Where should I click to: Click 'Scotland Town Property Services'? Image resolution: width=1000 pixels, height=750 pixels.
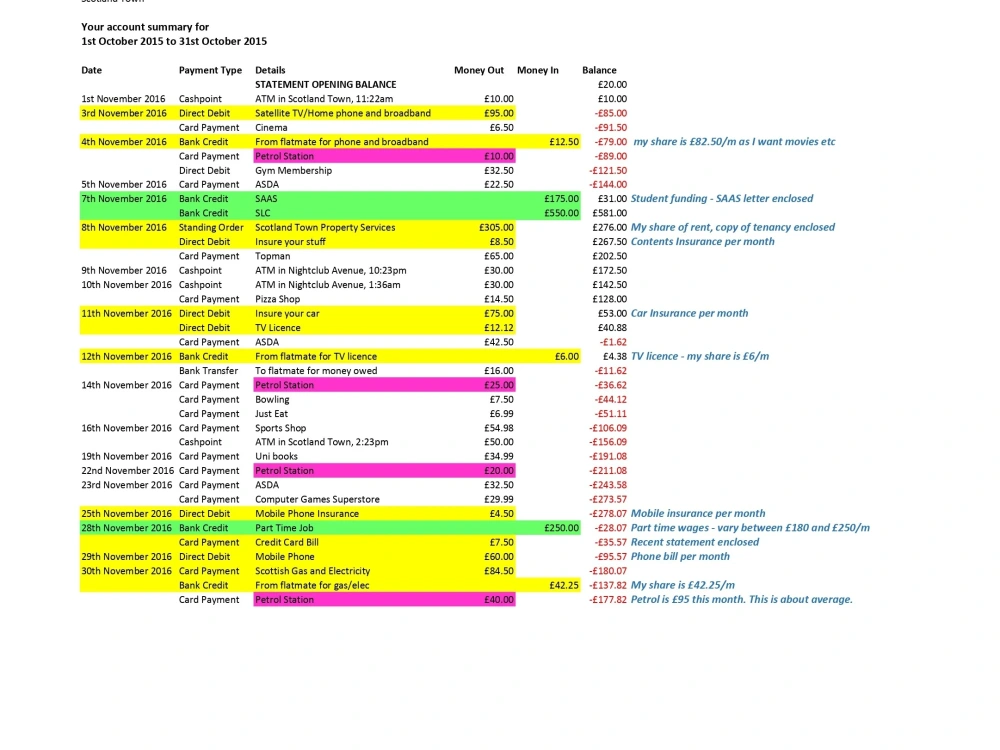pyautogui.click(x=325, y=227)
